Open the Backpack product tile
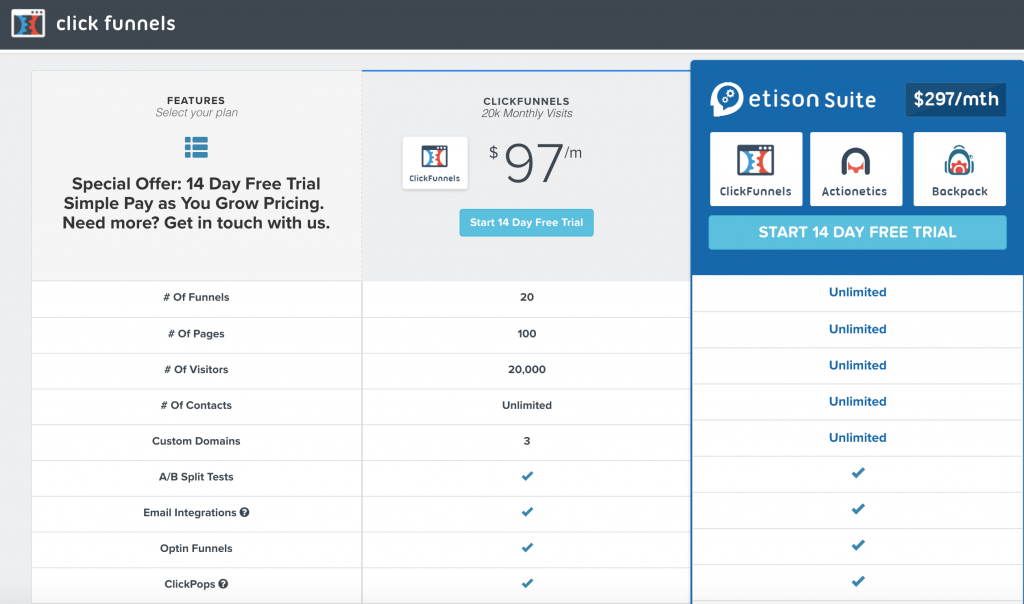Viewport: 1024px width, 604px height. click(959, 169)
